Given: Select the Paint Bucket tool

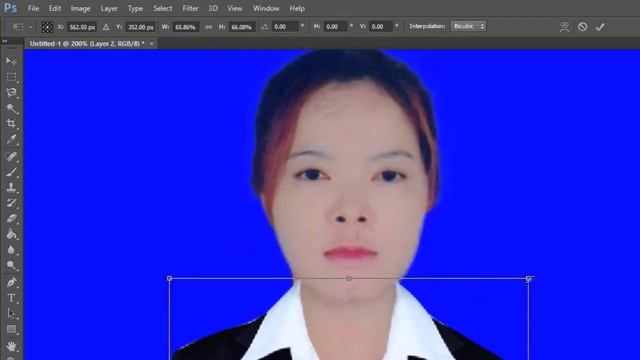Looking at the screenshot, I should tap(11, 234).
